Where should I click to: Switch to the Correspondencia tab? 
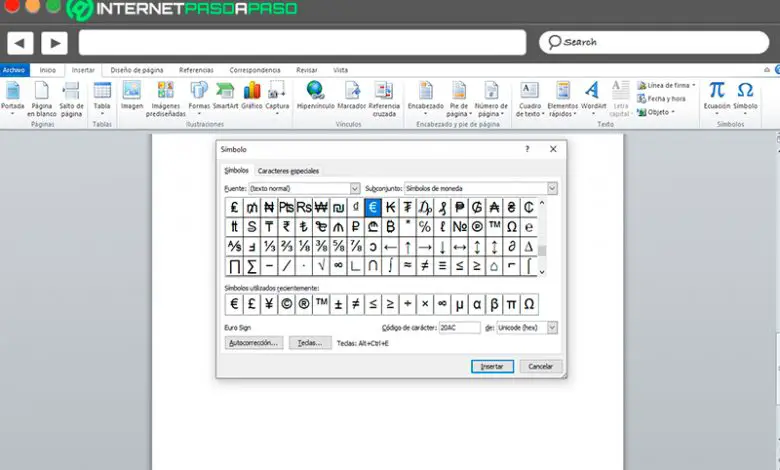click(x=255, y=70)
